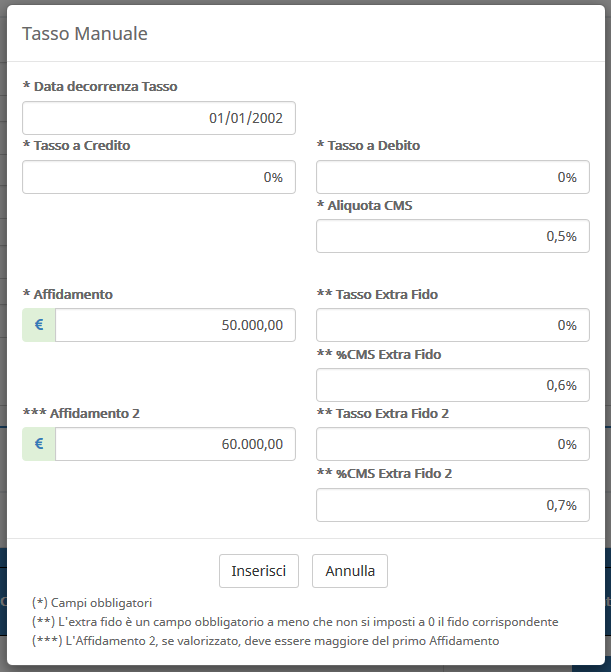Select the Tasso a Debito field

[x=453, y=177]
